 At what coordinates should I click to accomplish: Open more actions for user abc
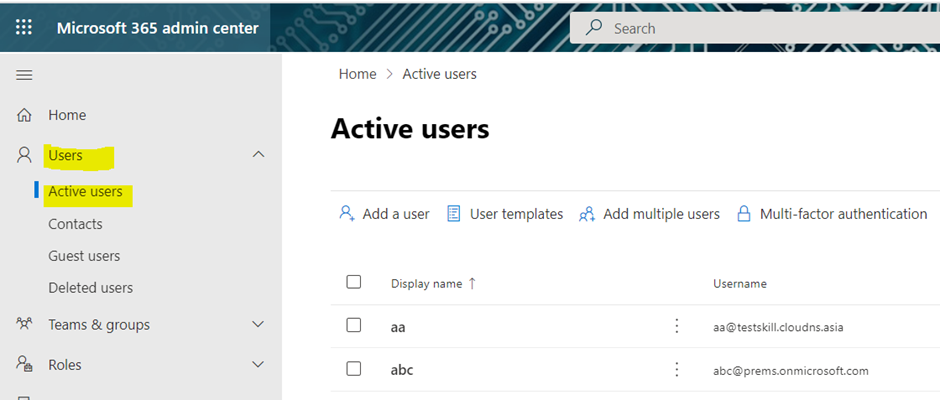677,369
